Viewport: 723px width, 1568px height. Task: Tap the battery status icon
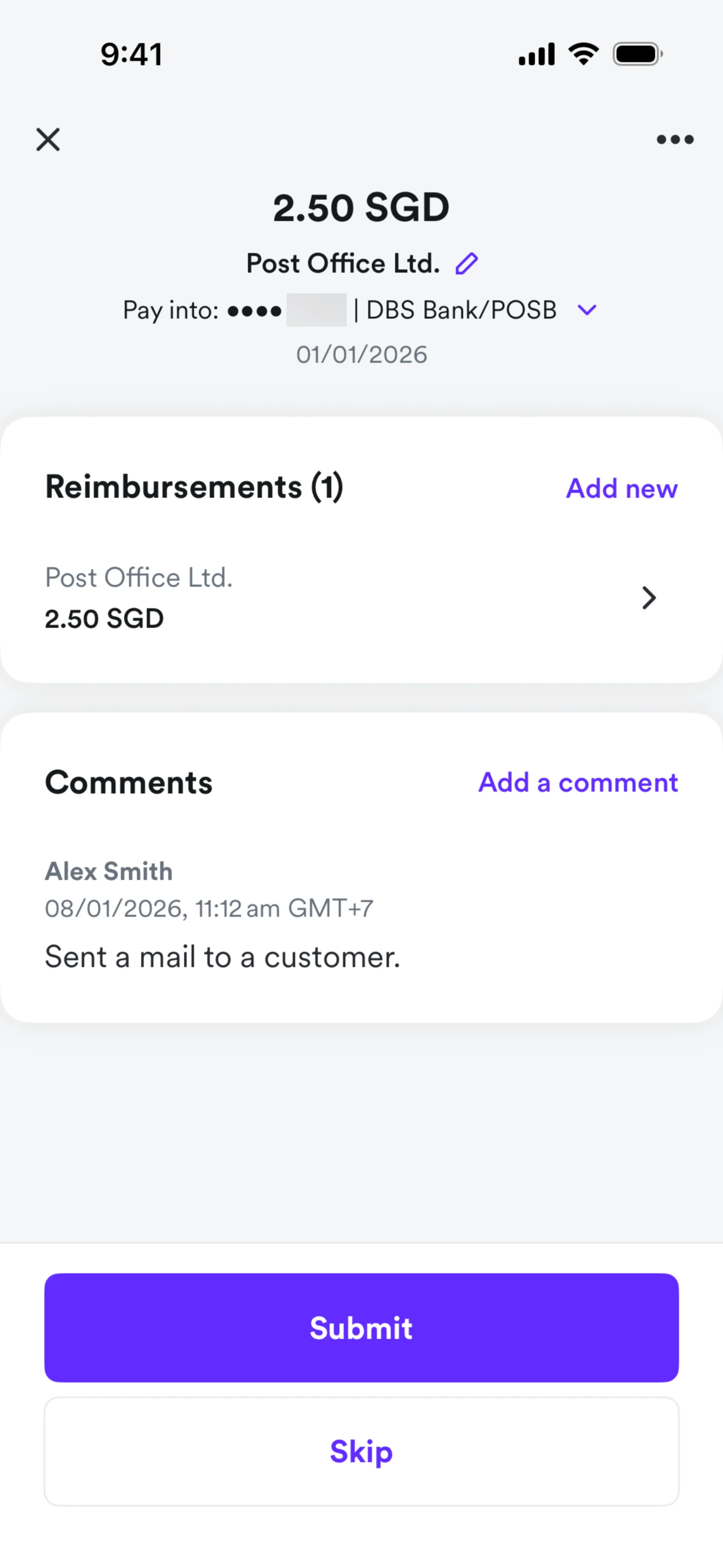(x=637, y=54)
